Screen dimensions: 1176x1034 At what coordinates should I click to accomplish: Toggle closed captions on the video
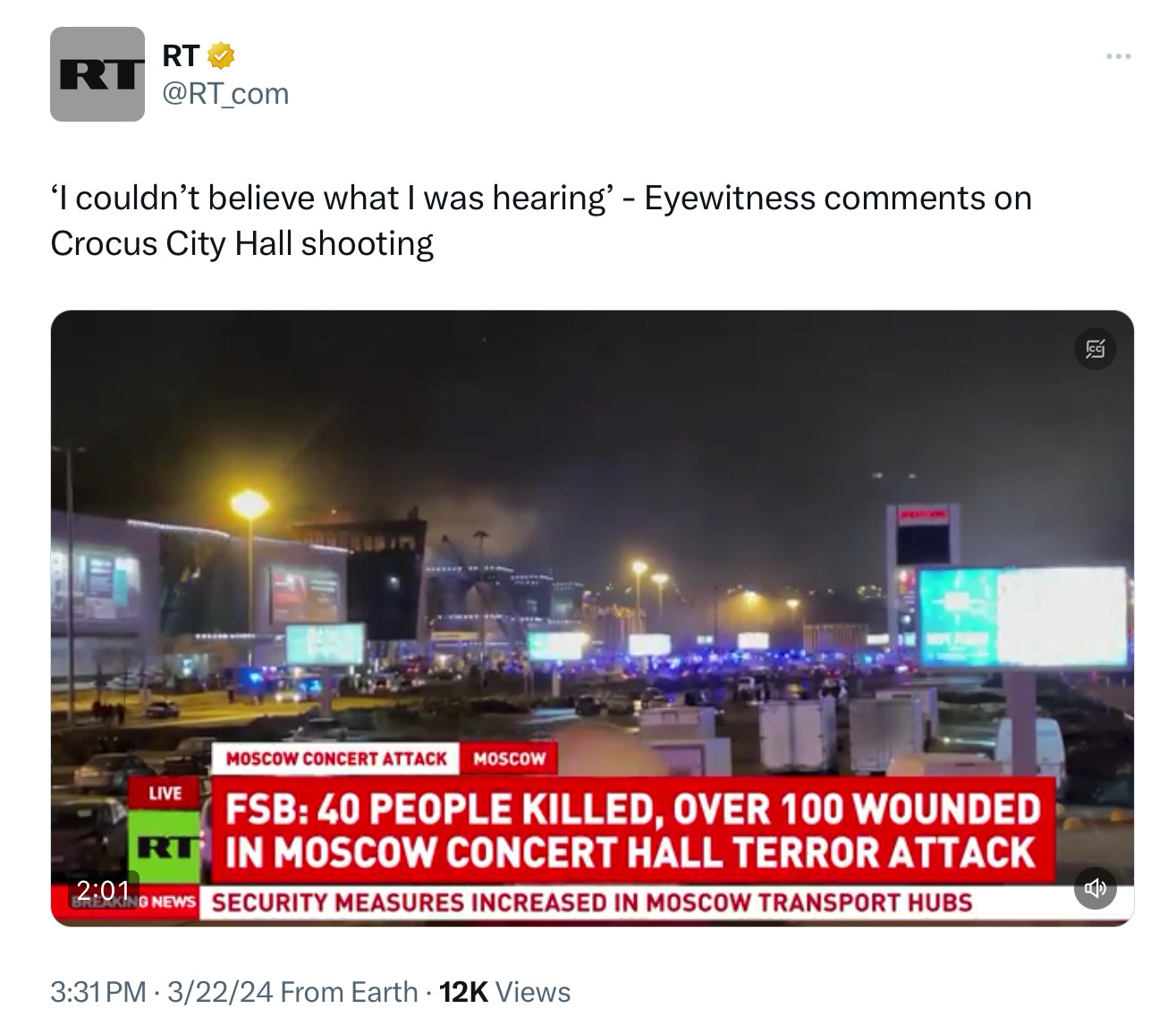1095,349
